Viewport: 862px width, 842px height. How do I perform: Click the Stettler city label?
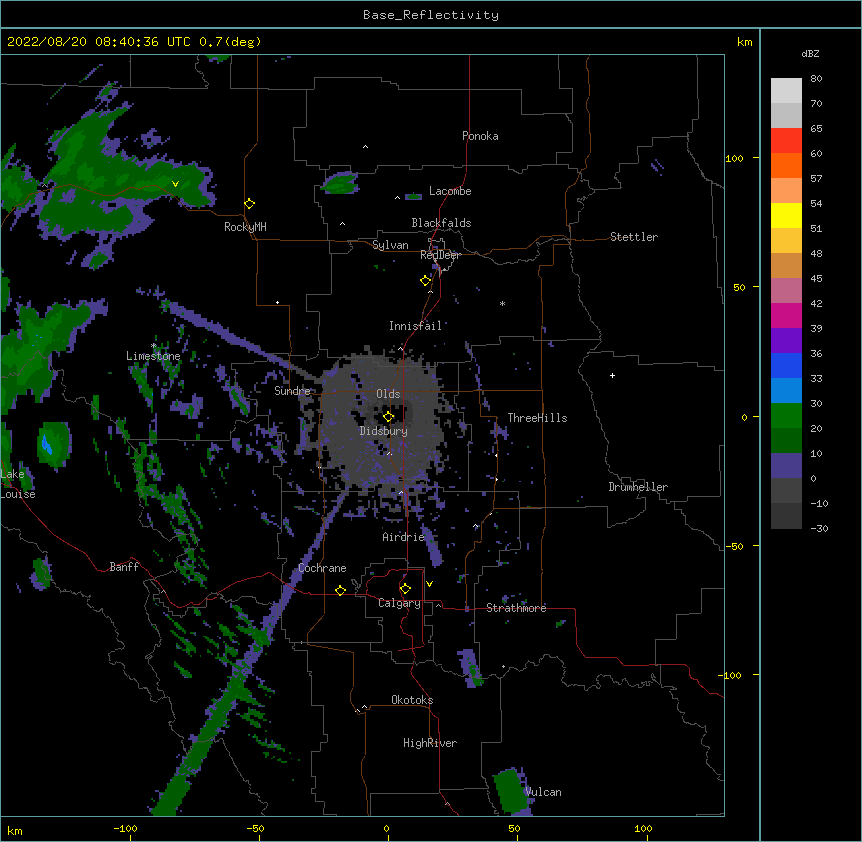633,237
